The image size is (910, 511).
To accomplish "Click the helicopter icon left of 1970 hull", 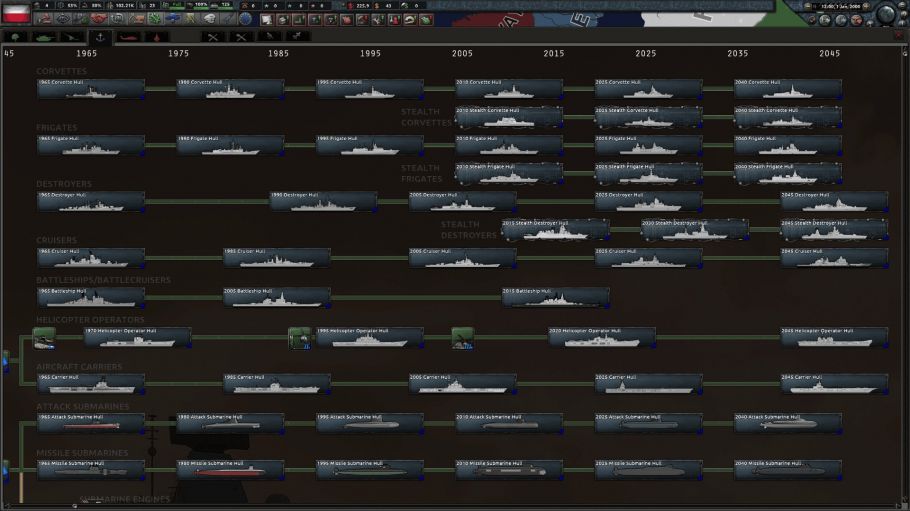I will pyautogui.click(x=44, y=338).
